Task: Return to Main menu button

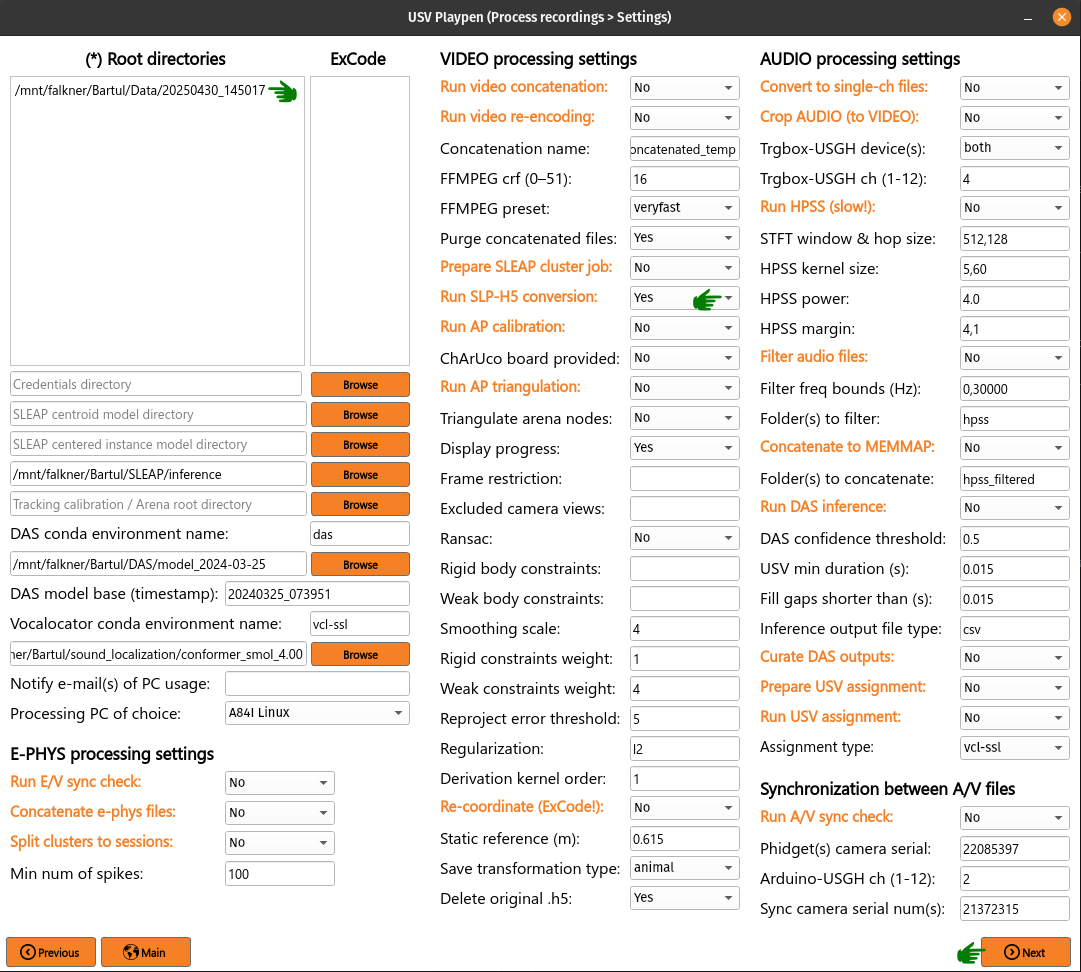Action: coord(145,952)
